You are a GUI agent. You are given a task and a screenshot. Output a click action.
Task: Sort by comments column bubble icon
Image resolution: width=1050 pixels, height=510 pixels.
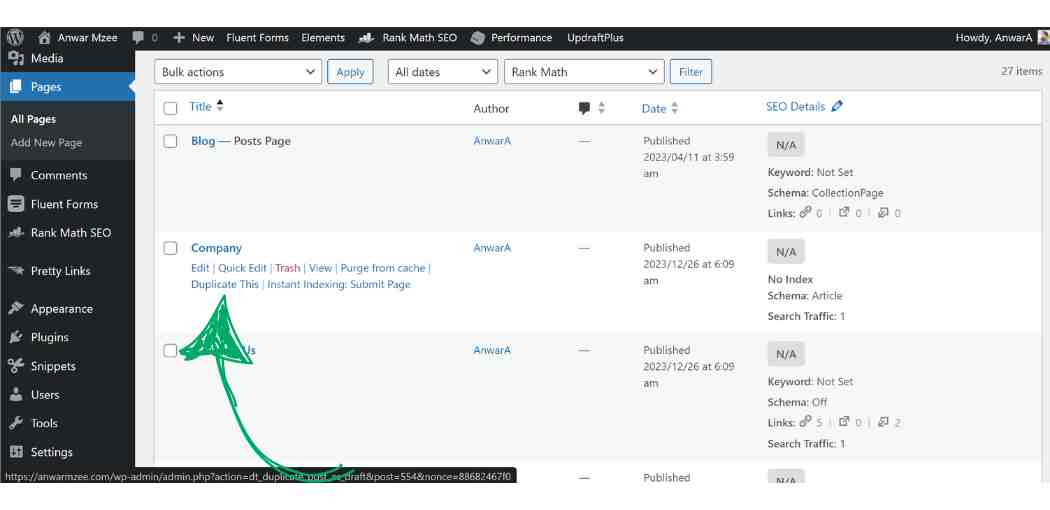tap(585, 108)
